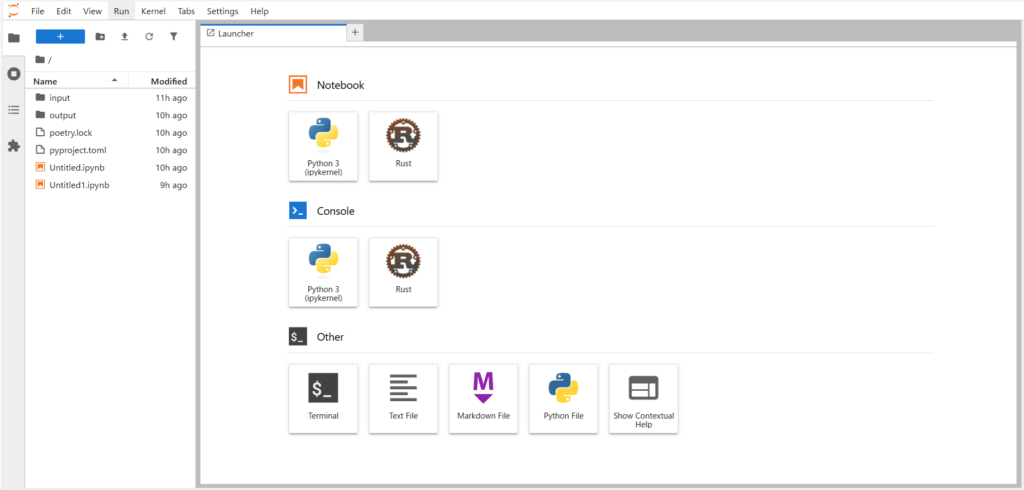Add a new tab with plus button
This screenshot has width=1024, height=490.
click(355, 32)
